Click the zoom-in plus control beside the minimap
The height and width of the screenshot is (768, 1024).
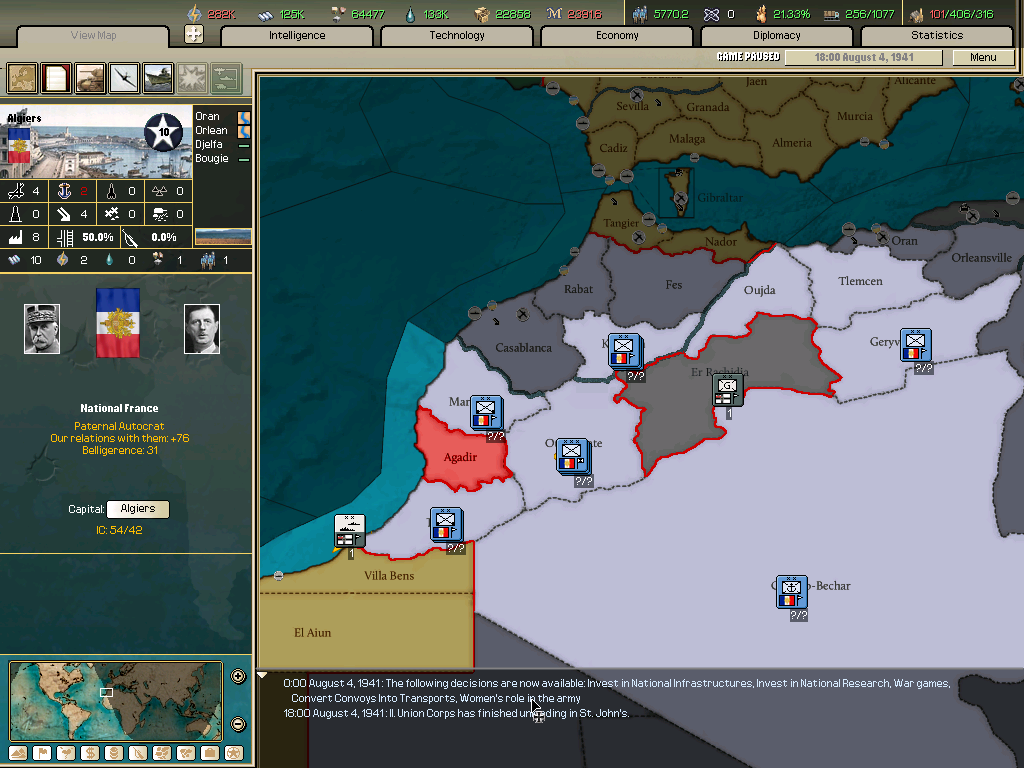pyautogui.click(x=237, y=676)
